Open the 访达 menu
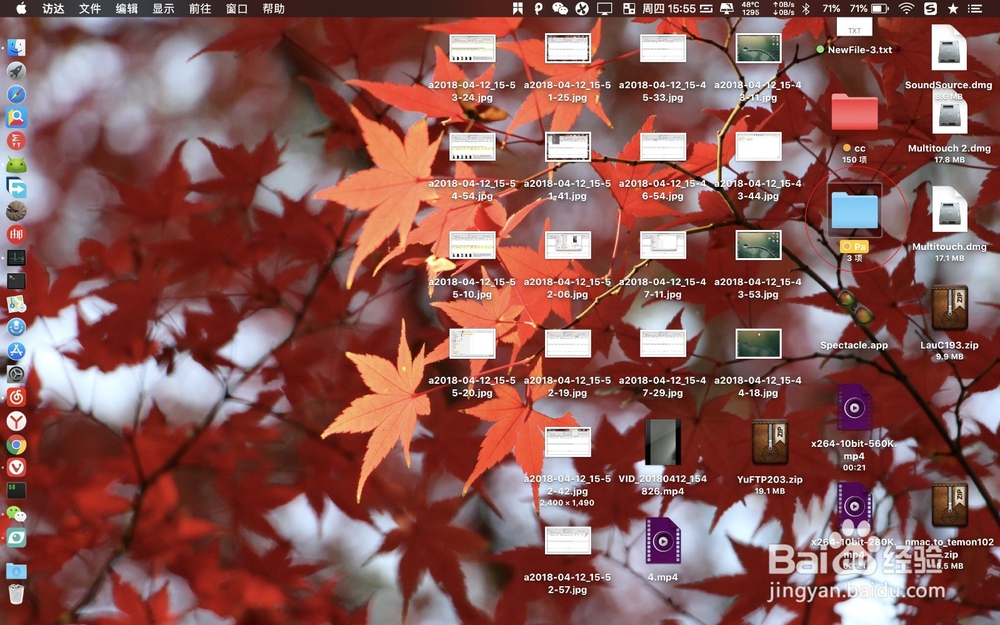Image resolution: width=1000 pixels, height=625 pixels. (53, 8)
